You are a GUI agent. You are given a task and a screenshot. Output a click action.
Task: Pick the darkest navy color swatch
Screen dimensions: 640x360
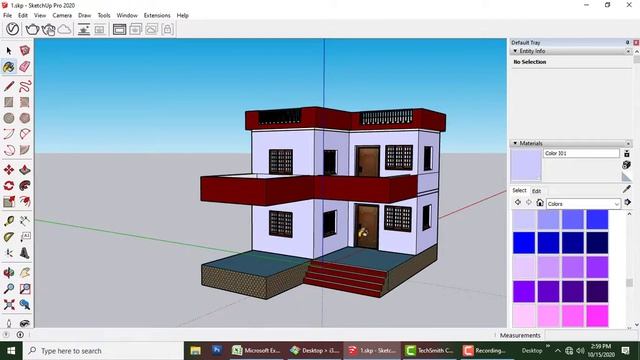pos(597,242)
